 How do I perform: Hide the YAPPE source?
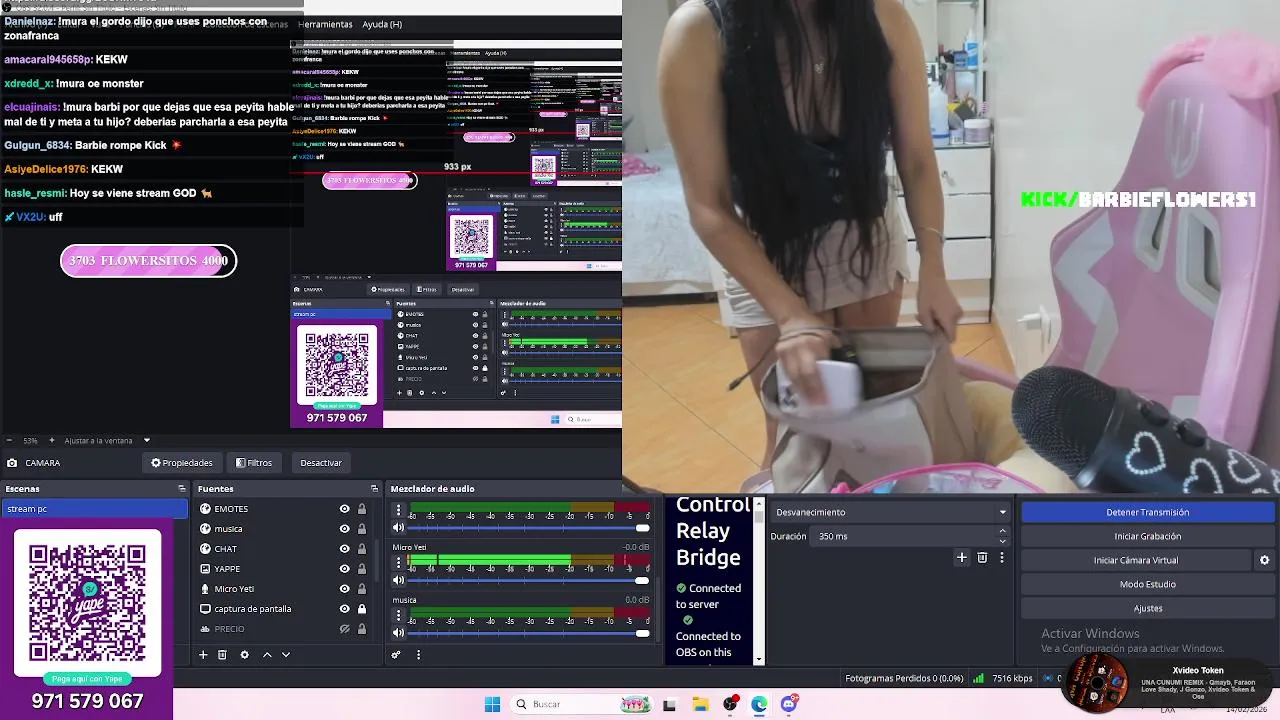tap(344, 569)
